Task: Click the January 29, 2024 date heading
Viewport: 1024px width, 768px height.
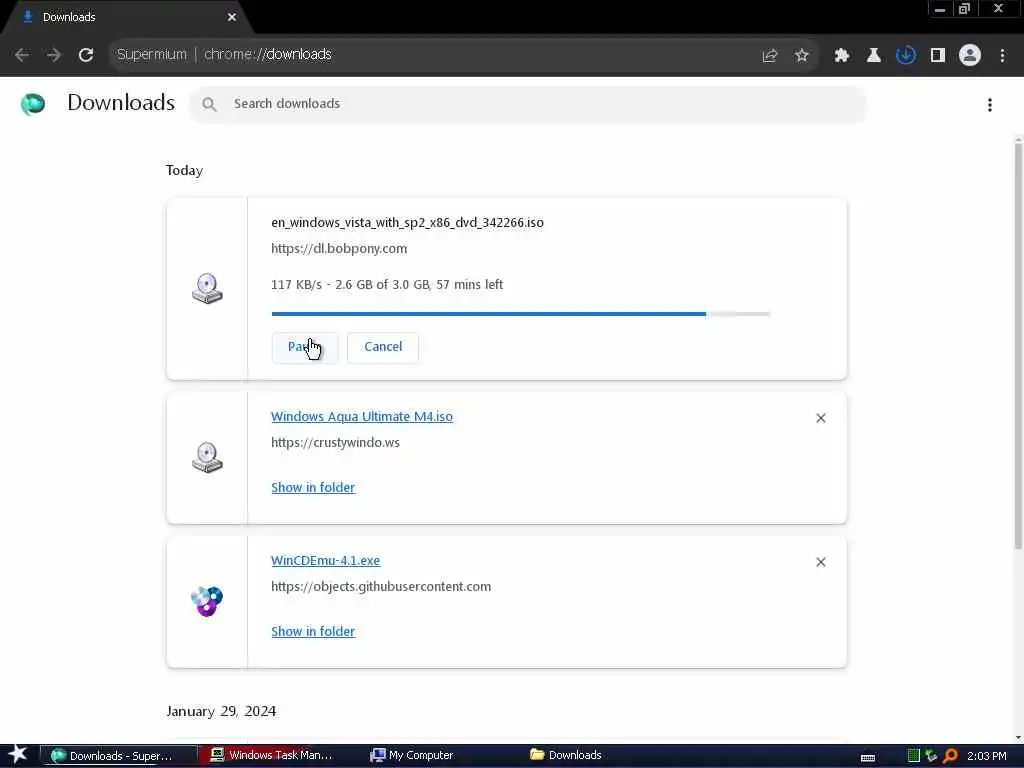Action: click(221, 711)
